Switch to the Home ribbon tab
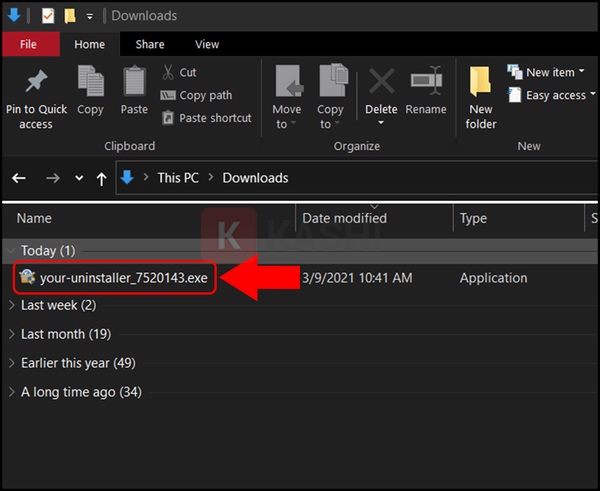600x491 pixels. (x=90, y=44)
